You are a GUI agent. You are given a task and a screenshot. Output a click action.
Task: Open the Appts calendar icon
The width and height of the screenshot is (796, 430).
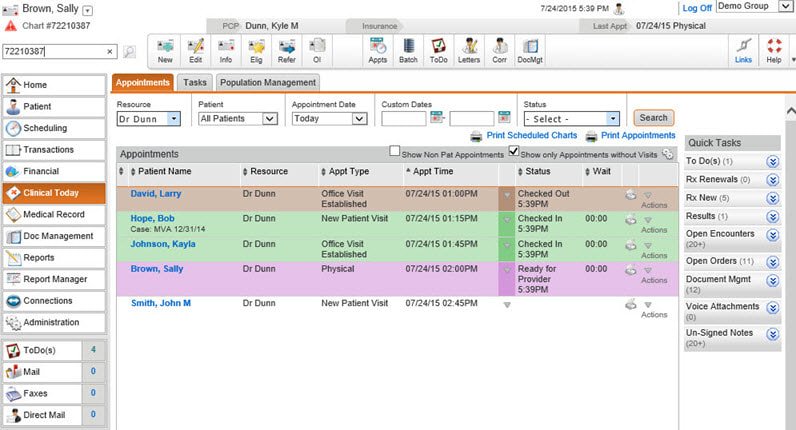(378, 51)
